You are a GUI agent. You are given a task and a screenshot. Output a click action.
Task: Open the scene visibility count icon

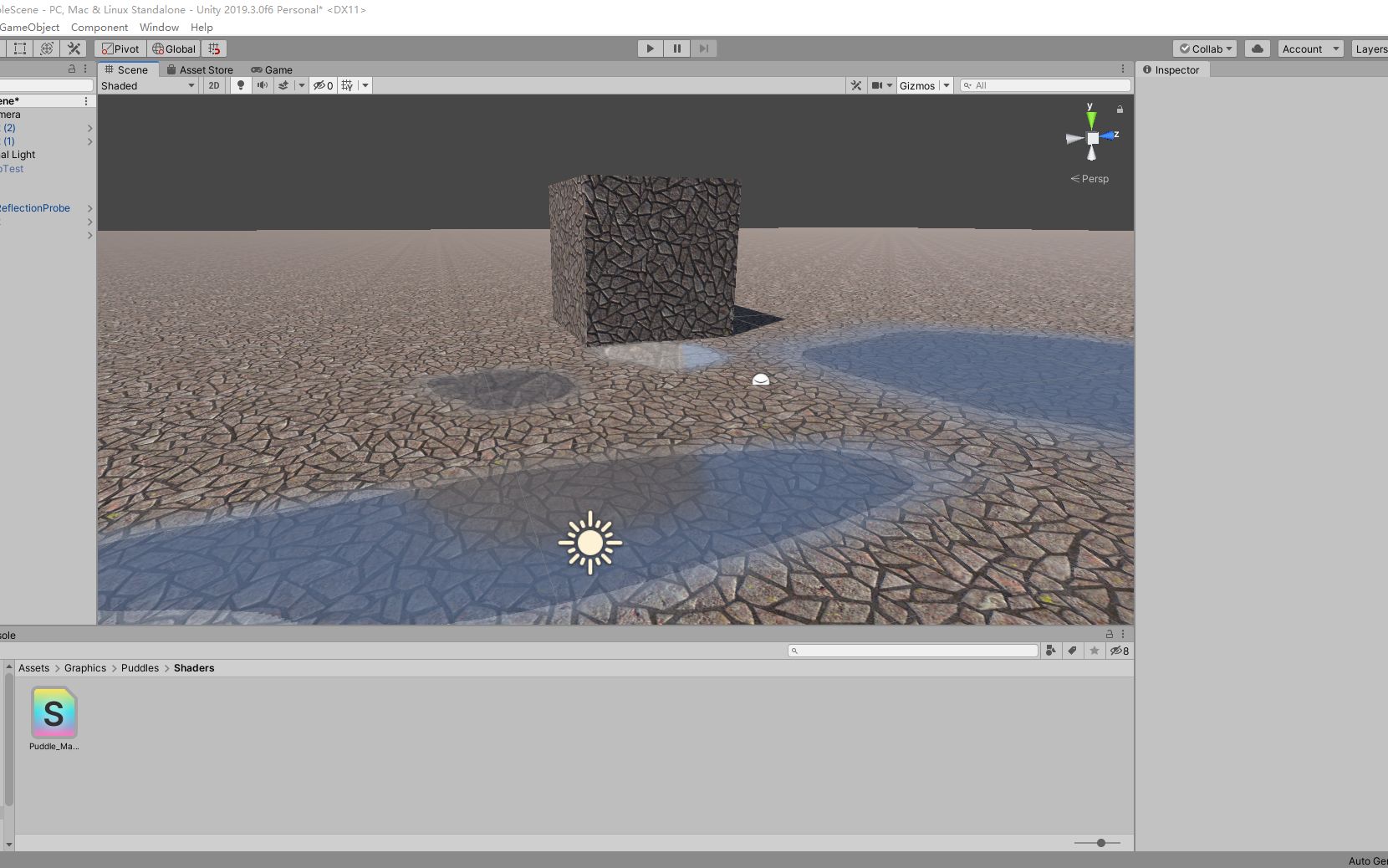pos(323,85)
